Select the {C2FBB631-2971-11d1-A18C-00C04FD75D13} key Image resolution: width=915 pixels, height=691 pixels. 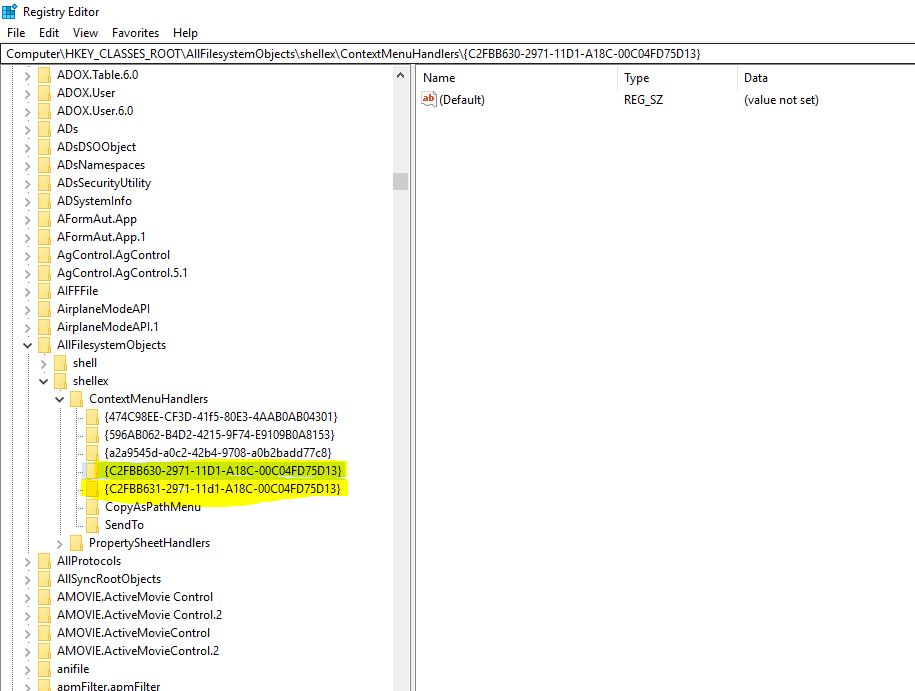click(x=223, y=489)
